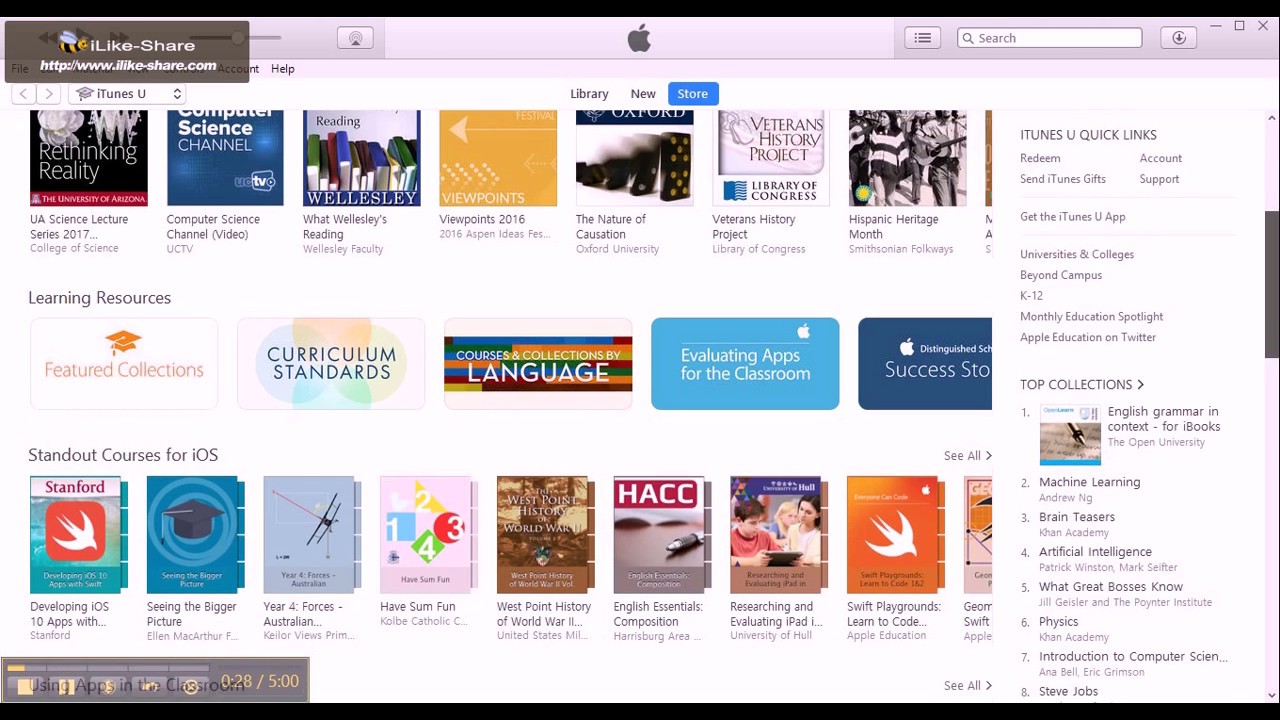The image size is (1280, 720).
Task: Open Courses & Collections by Language banner
Action: click(x=538, y=364)
